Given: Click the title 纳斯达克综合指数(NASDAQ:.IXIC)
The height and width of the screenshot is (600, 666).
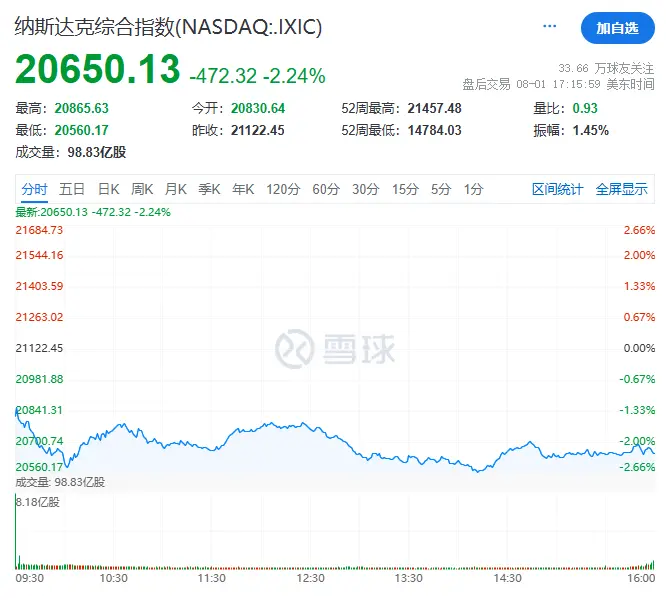Looking at the screenshot, I should click(x=168, y=27).
